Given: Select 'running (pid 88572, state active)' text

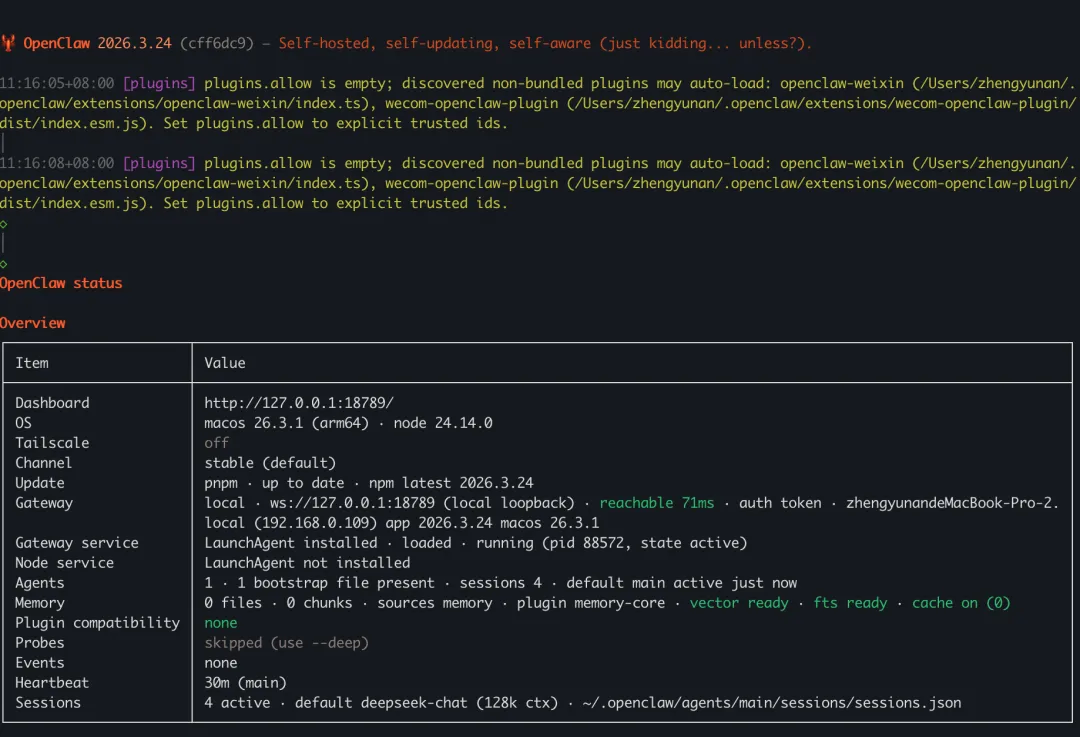Looking at the screenshot, I should pos(612,543).
